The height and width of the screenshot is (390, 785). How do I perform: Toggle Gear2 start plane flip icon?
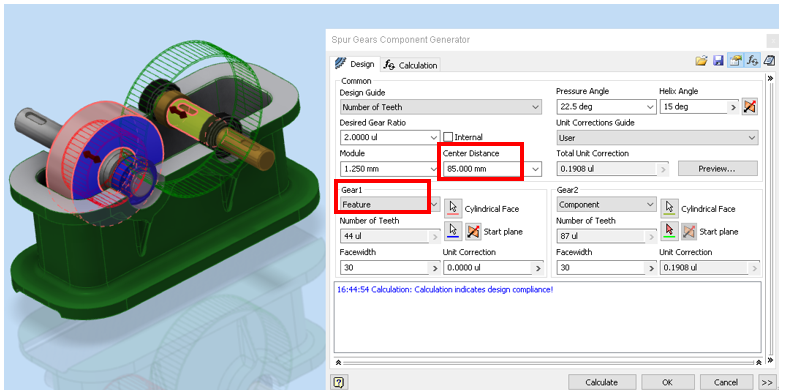tap(689, 231)
